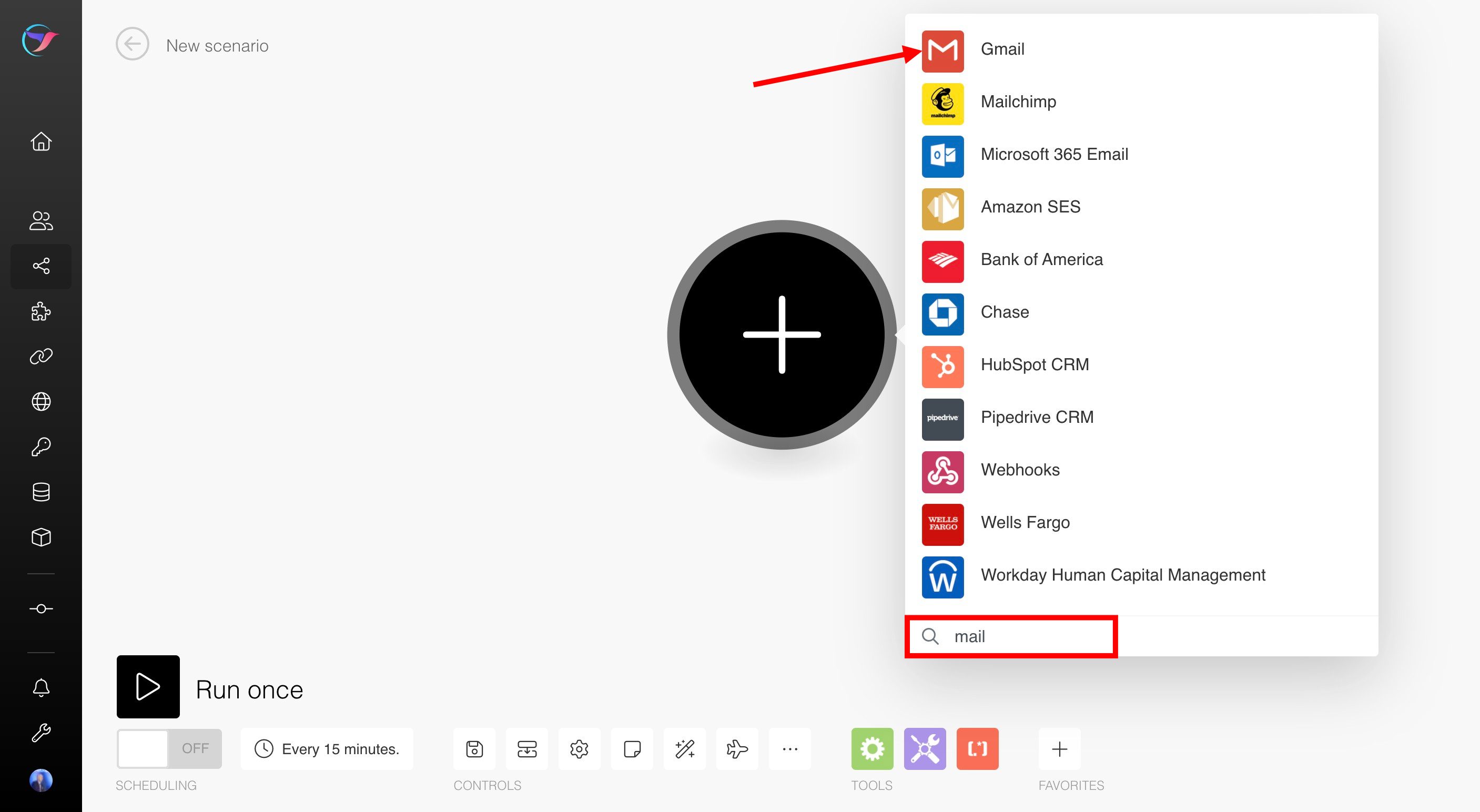Image resolution: width=1480 pixels, height=812 pixels.
Task: Open the explain flow airplane icon
Action: click(737, 749)
